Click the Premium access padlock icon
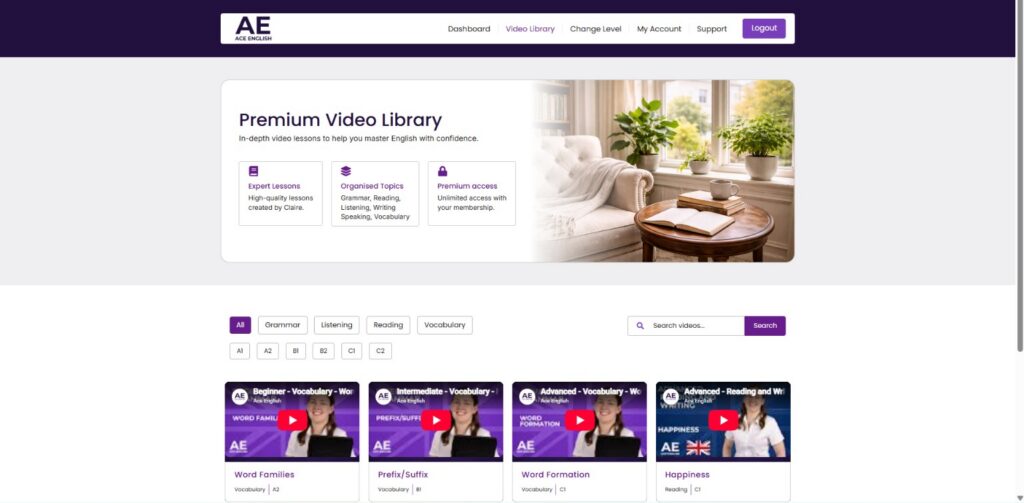This screenshot has width=1024, height=503. click(x=442, y=171)
